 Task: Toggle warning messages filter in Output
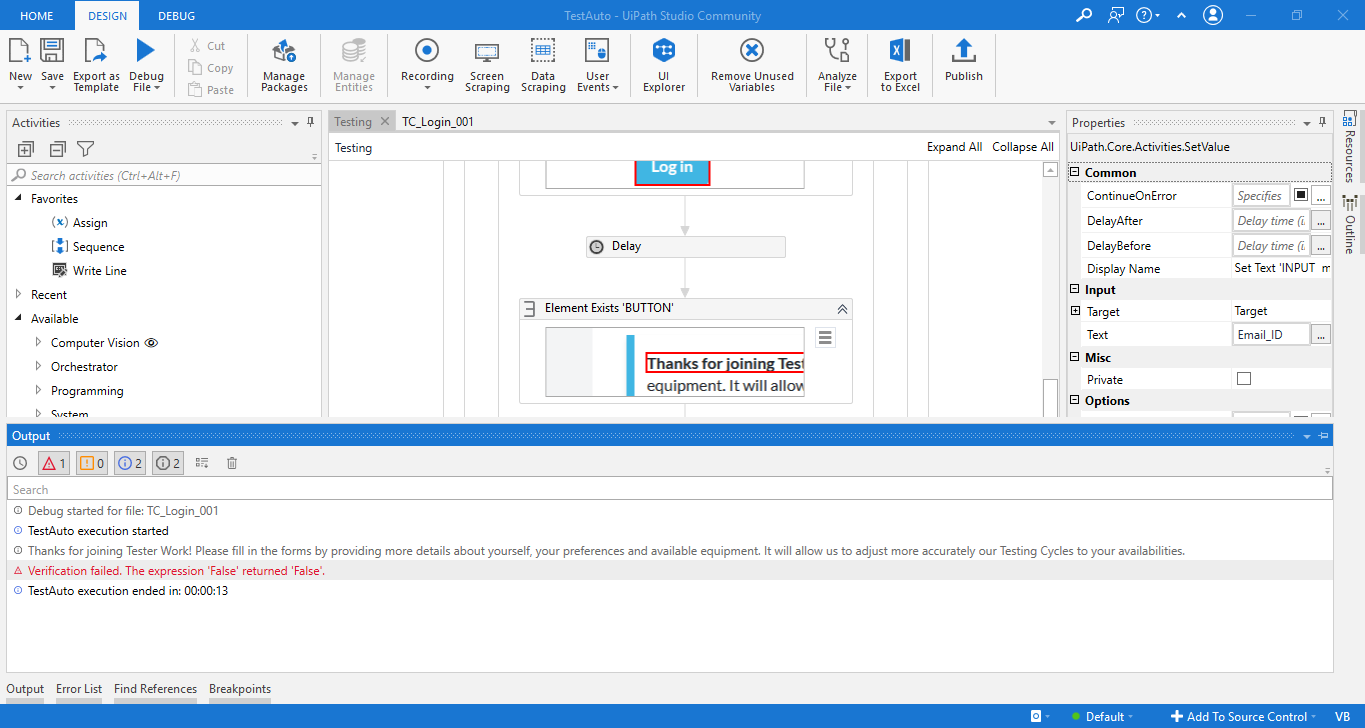tap(91, 463)
